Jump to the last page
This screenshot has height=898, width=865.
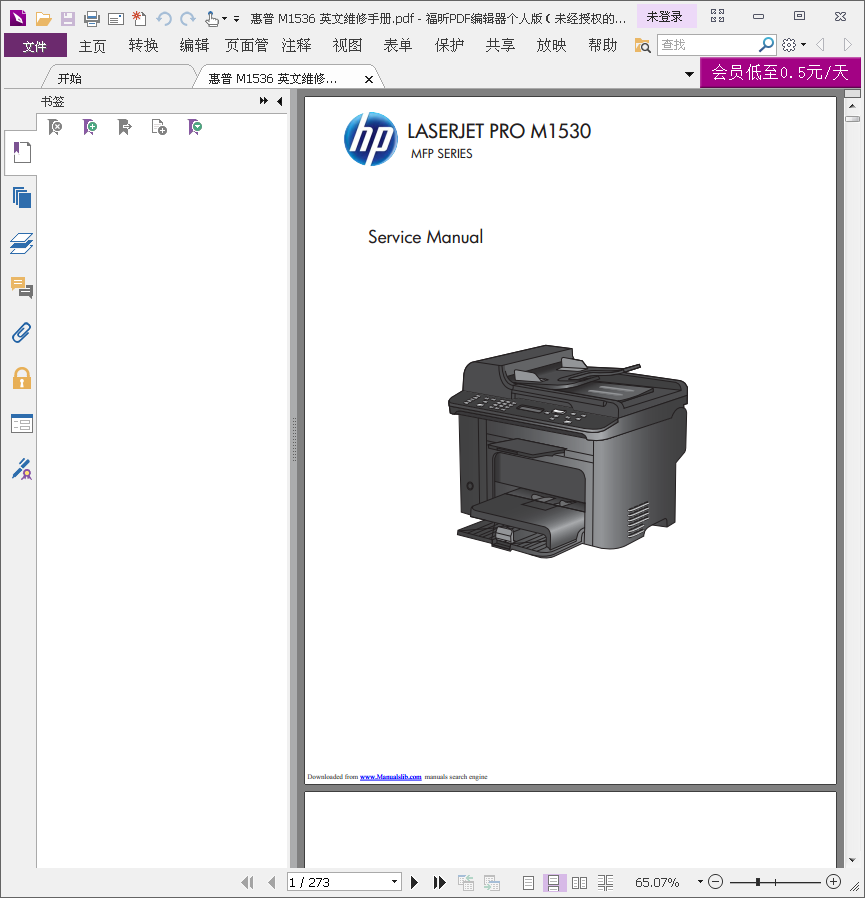pos(439,883)
